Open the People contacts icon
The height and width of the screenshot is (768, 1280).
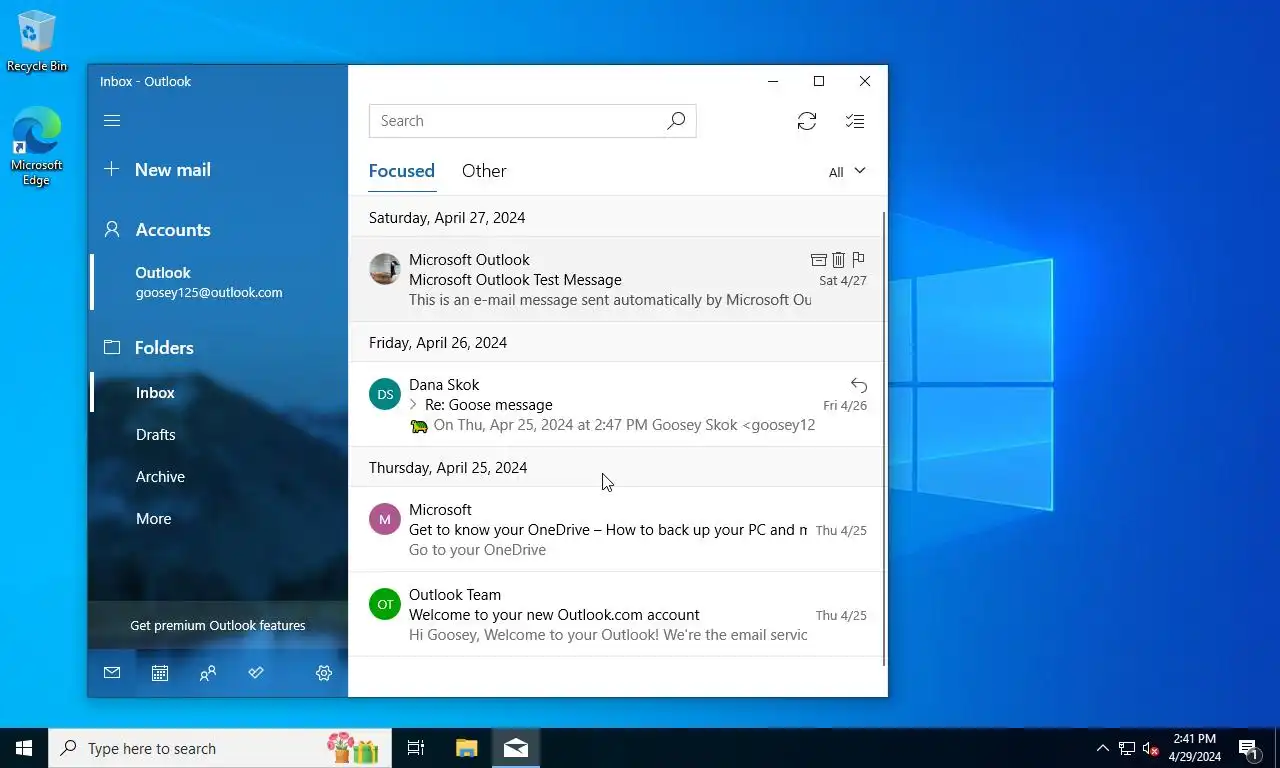coord(208,673)
